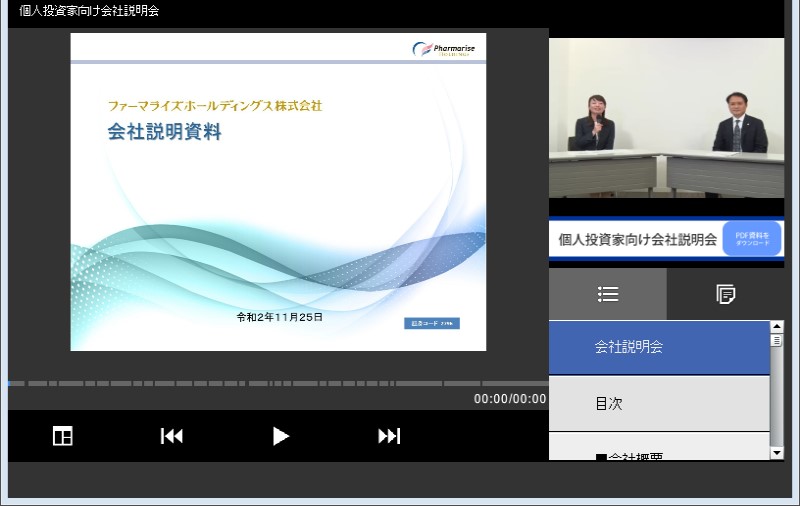Image resolution: width=800 pixels, height=506 pixels.
Task: Click the layout switch icon
Action: [63, 436]
